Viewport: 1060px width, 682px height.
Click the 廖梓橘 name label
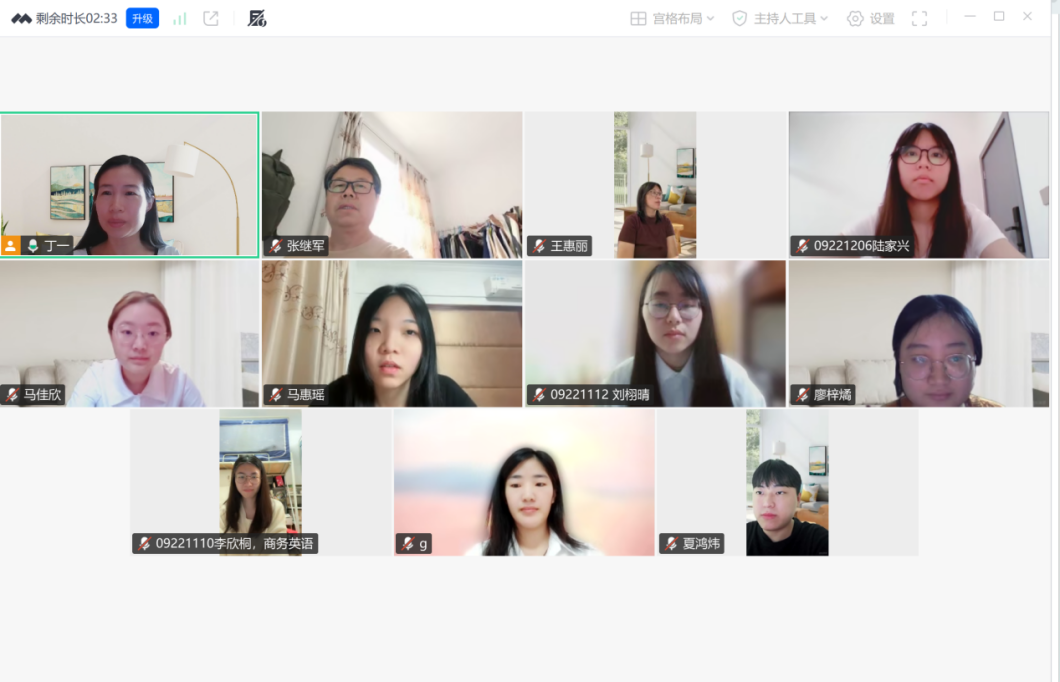tap(832, 395)
